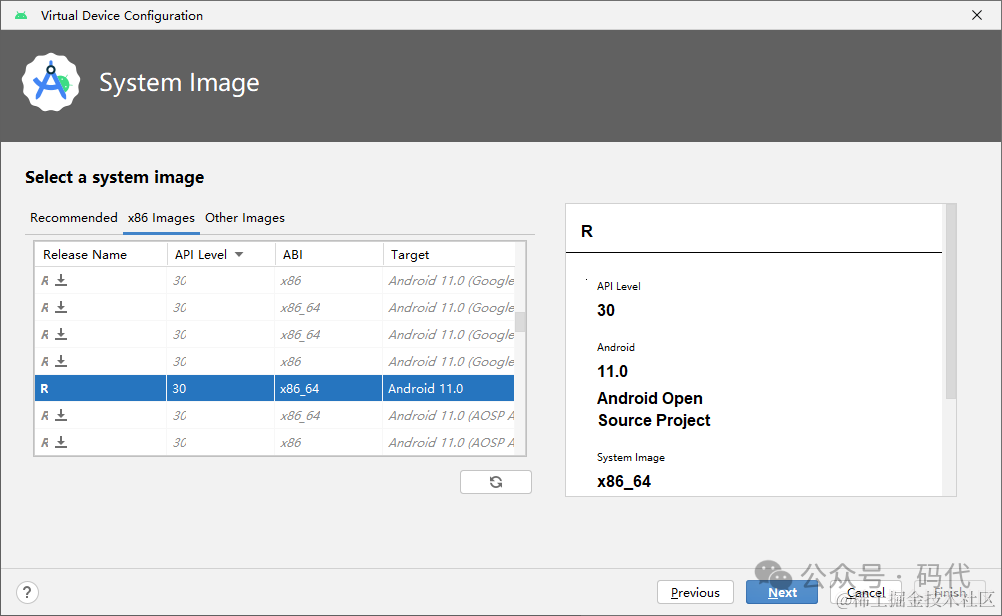Viewport: 1002px width, 616px height.
Task: Switch to the Recommended tab
Action: coord(73,218)
